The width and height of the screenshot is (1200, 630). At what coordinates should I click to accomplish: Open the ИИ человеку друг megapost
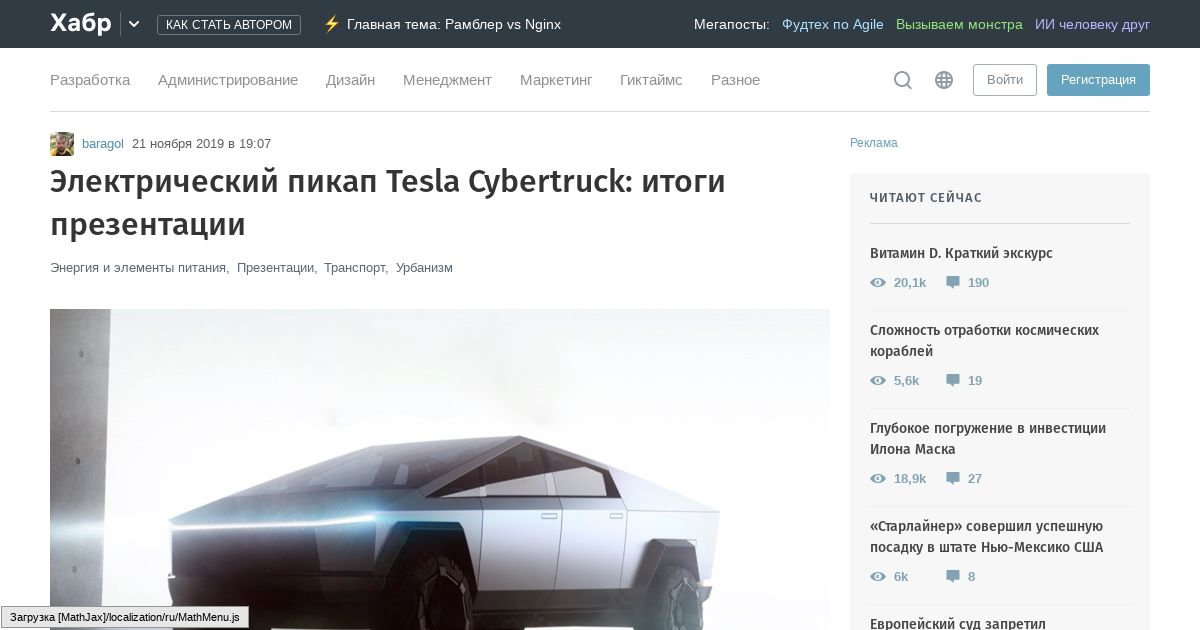coord(1092,24)
